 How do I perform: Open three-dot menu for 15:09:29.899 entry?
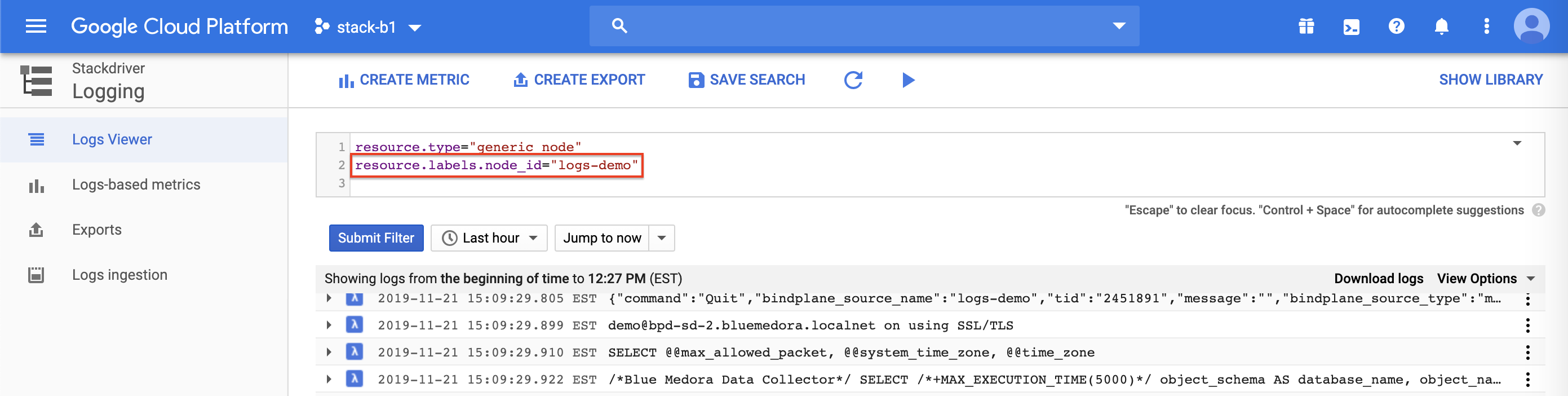coord(1527,325)
